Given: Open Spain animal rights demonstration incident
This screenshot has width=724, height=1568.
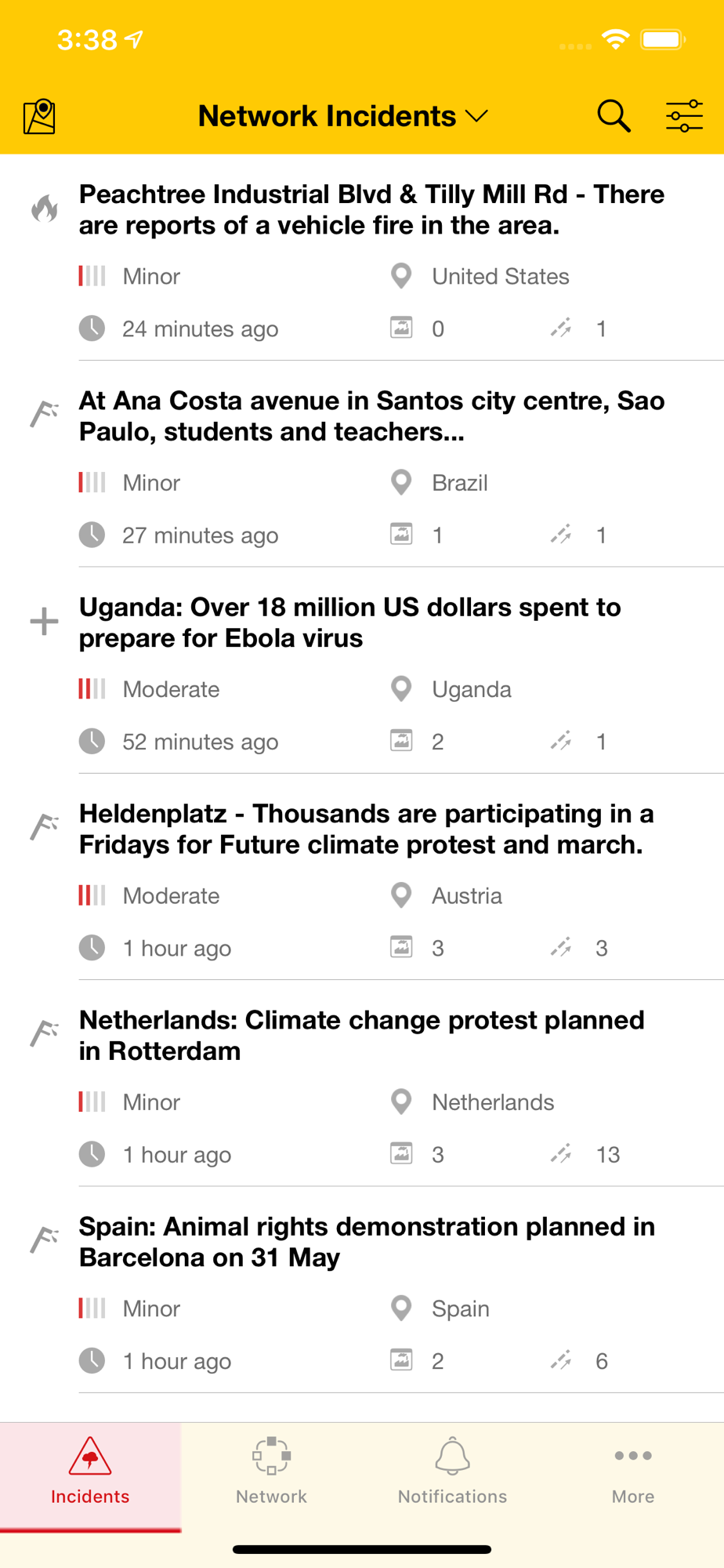Looking at the screenshot, I should tap(367, 1242).
